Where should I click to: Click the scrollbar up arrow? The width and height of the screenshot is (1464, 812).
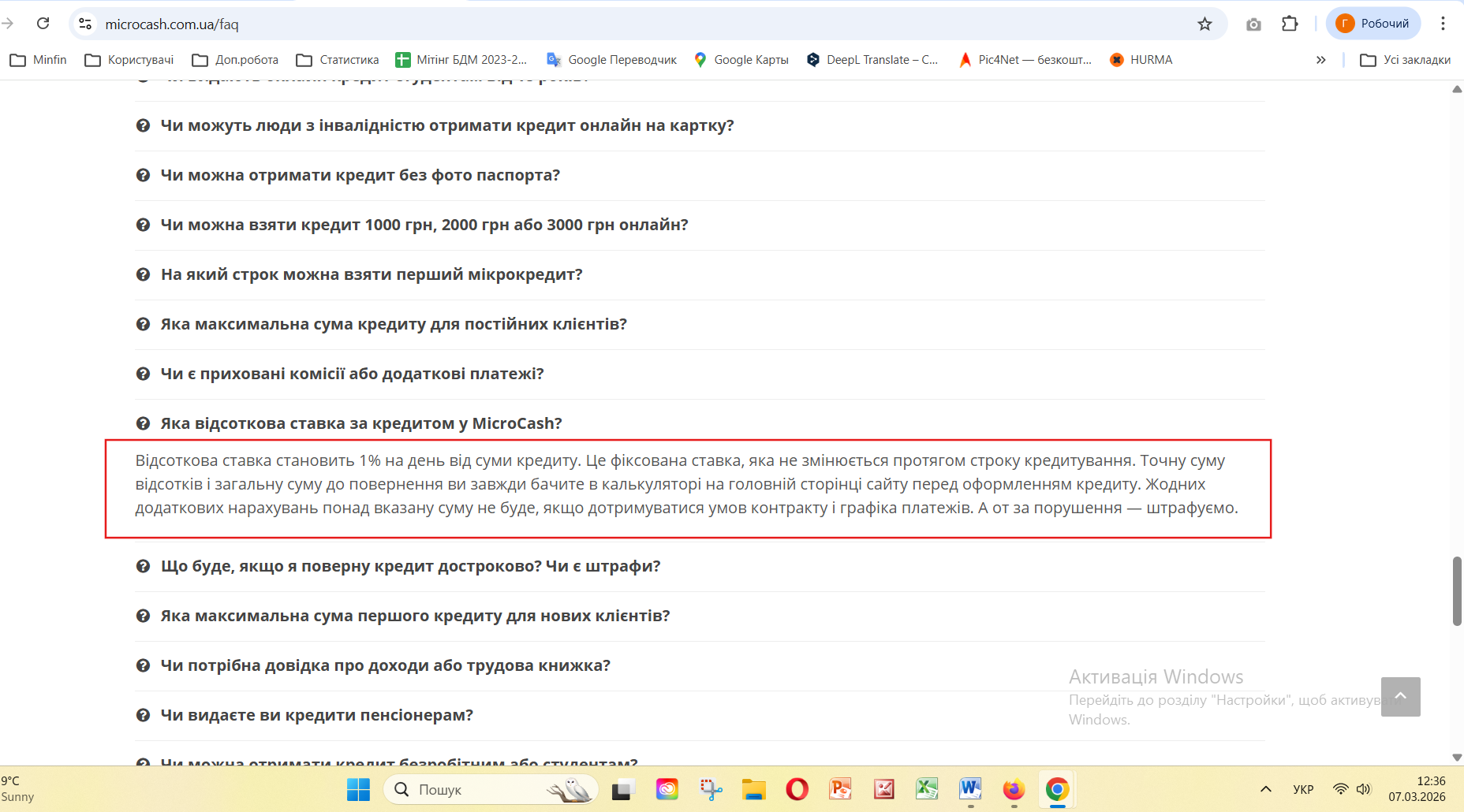(1457, 89)
